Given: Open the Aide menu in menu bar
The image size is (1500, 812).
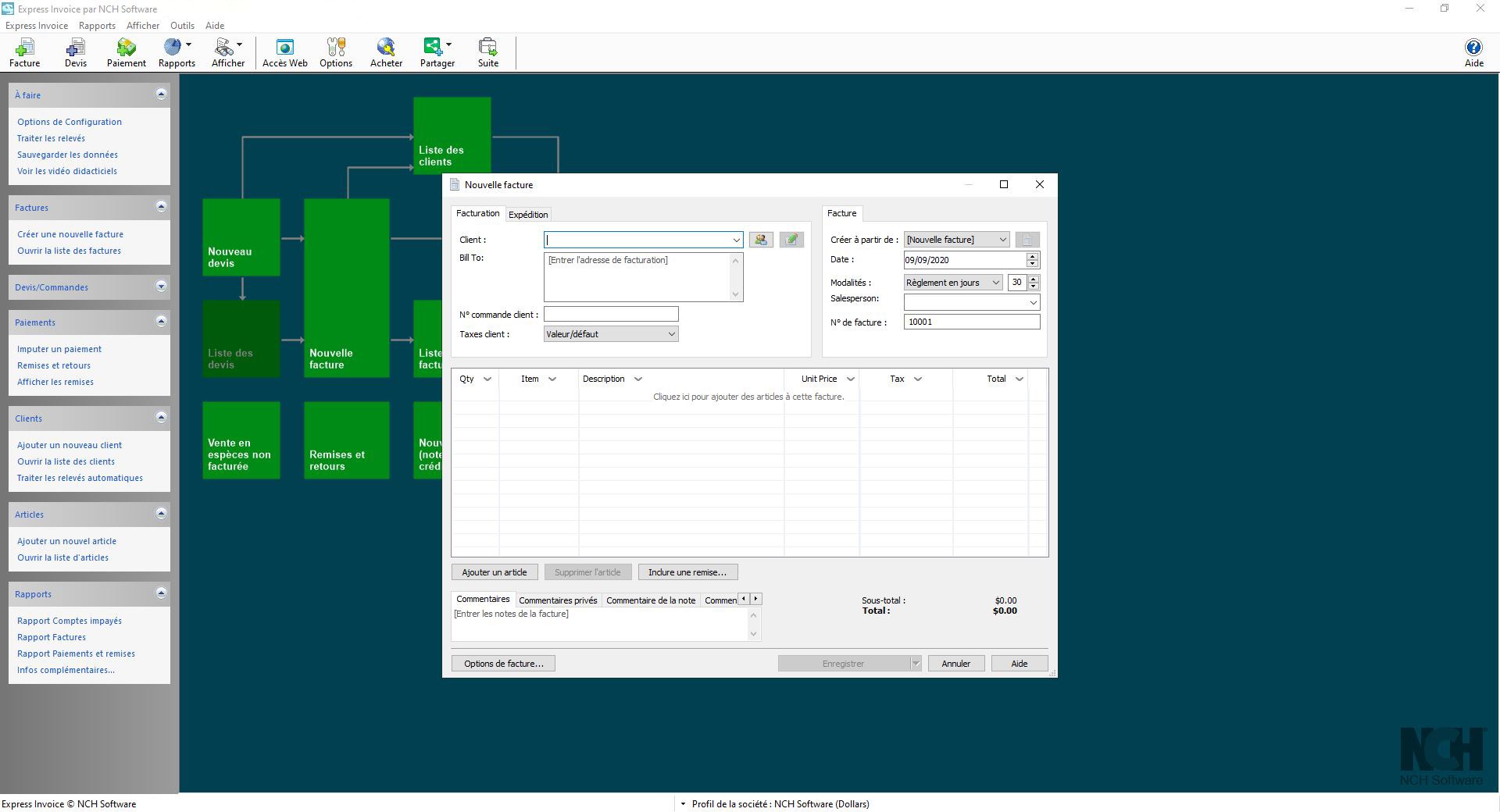Looking at the screenshot, I should click(x=215, y=26).
